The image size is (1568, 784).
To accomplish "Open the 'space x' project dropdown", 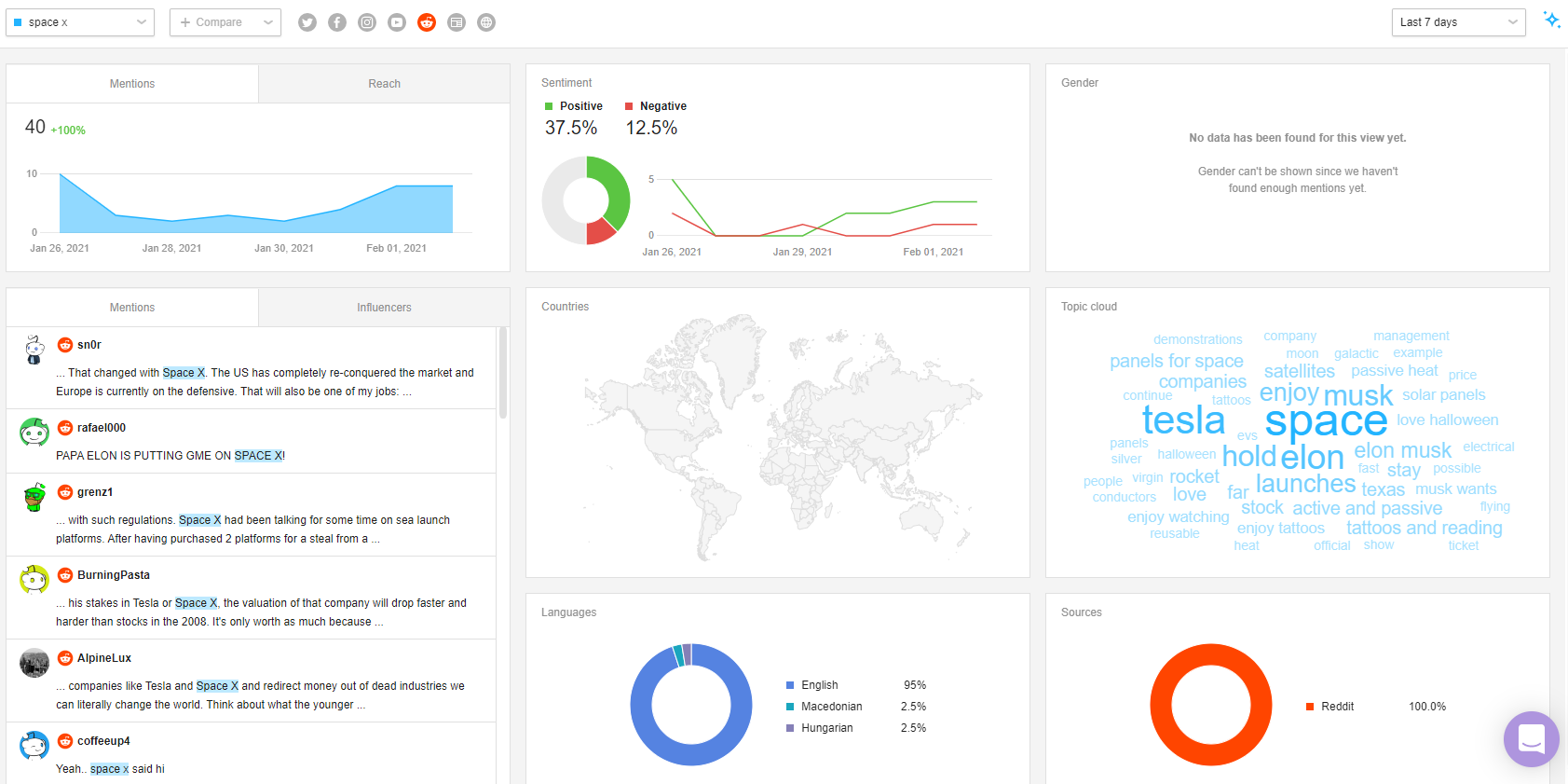I will [80, 22].
